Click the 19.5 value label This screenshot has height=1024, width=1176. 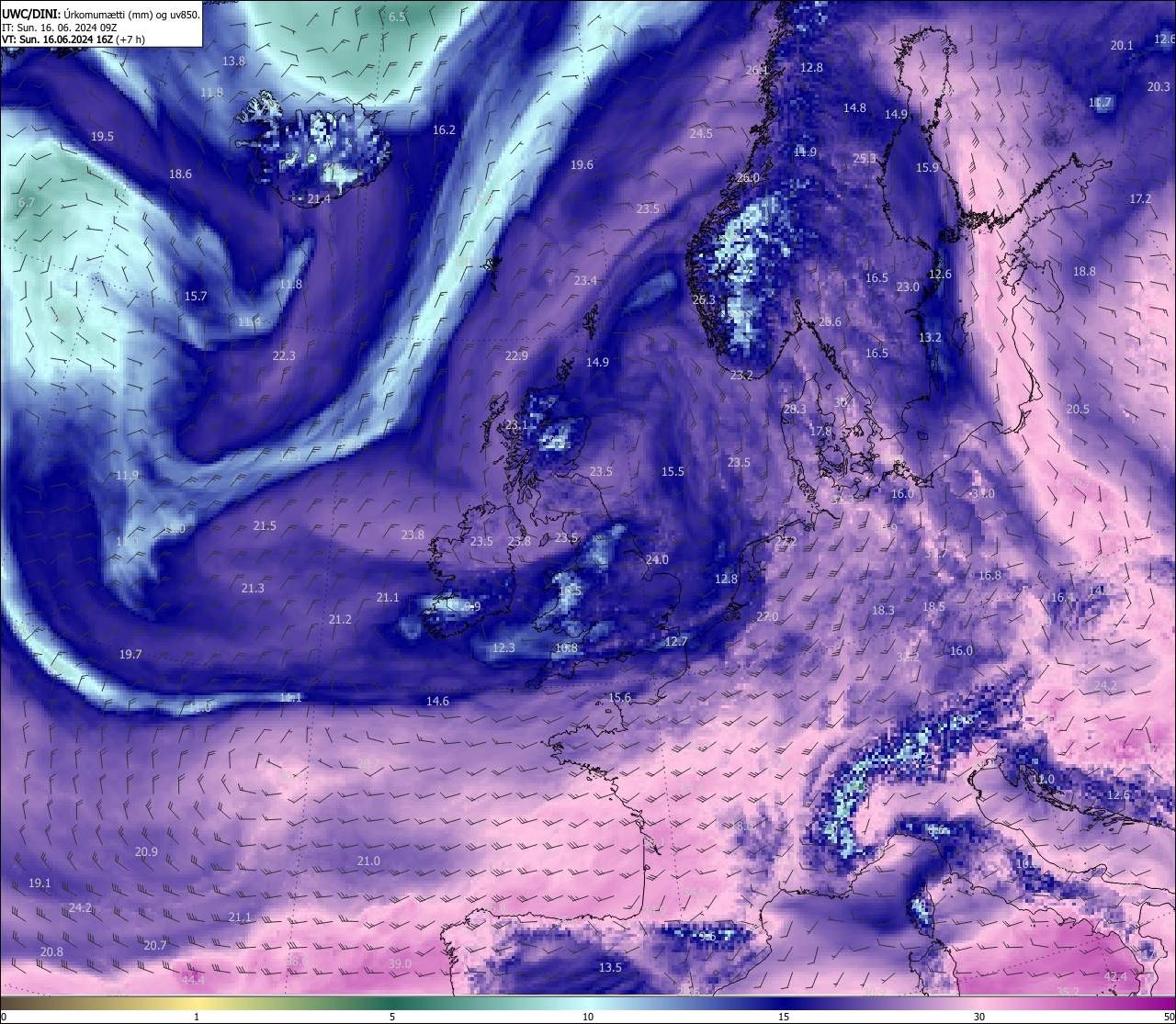[102, 137]
